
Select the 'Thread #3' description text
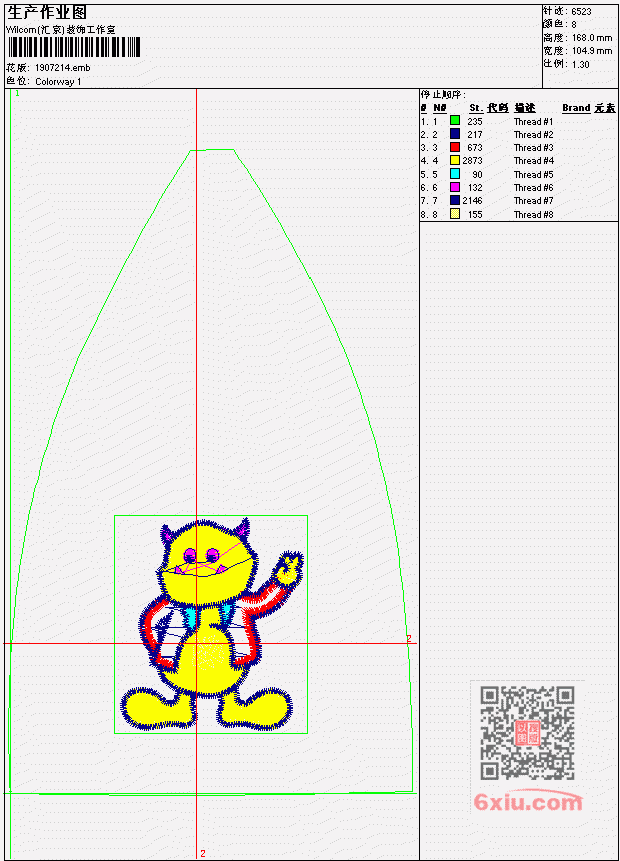[x=533, y=148]
